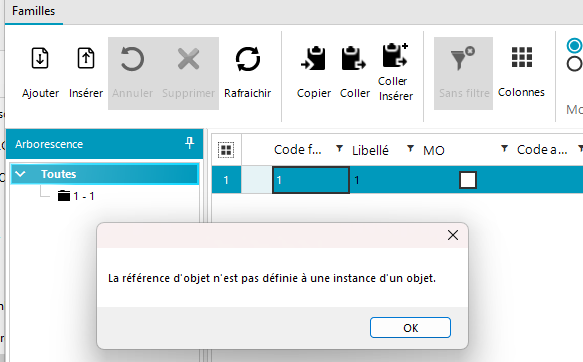
Task: Tick the MO checkbox in row 1
Action: (468, 180)
